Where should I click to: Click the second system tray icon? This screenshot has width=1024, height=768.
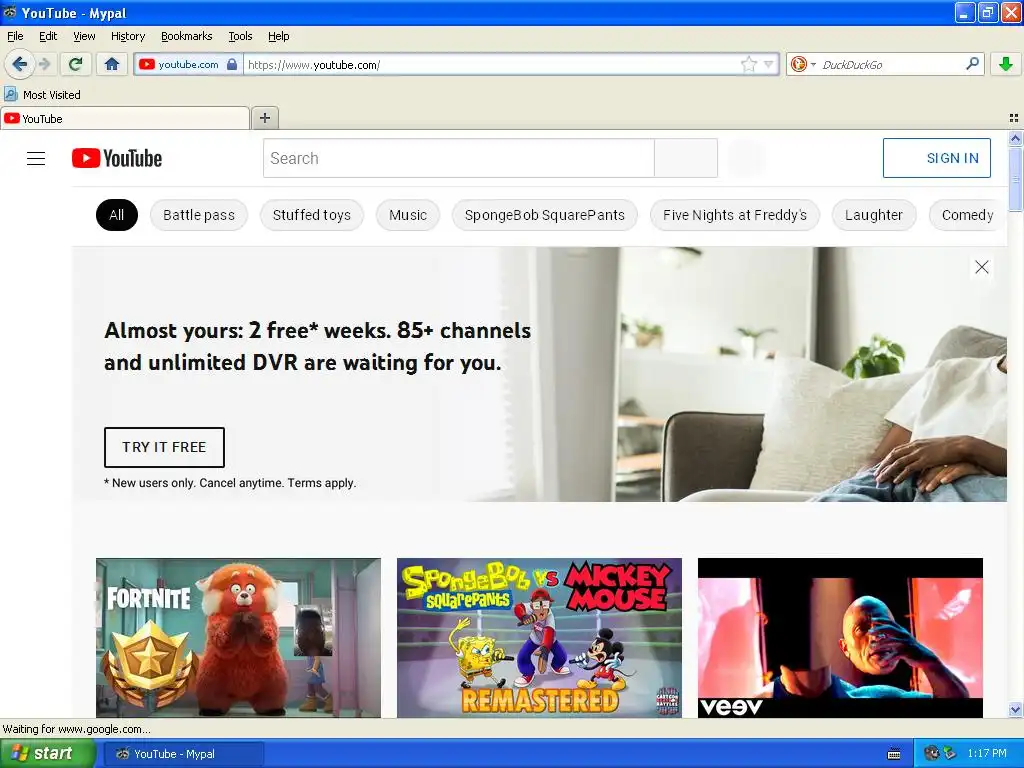pyautogui.click(x=950, y=754)
